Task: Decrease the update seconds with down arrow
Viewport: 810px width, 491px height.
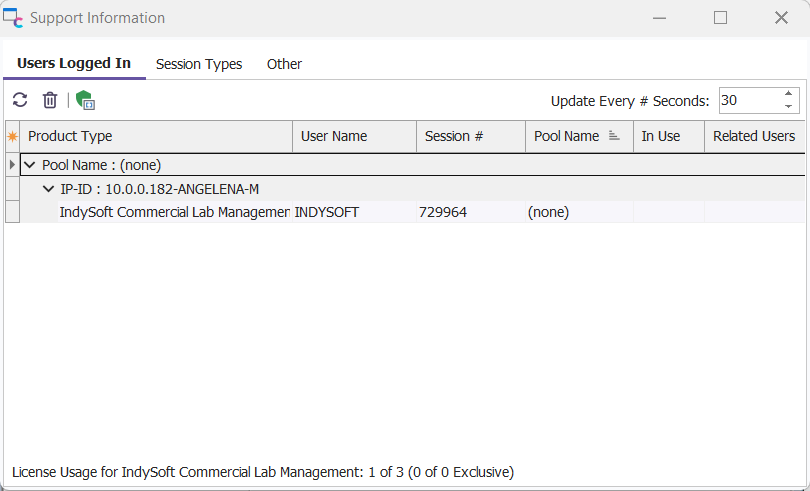Action: (x=788, y=106)
